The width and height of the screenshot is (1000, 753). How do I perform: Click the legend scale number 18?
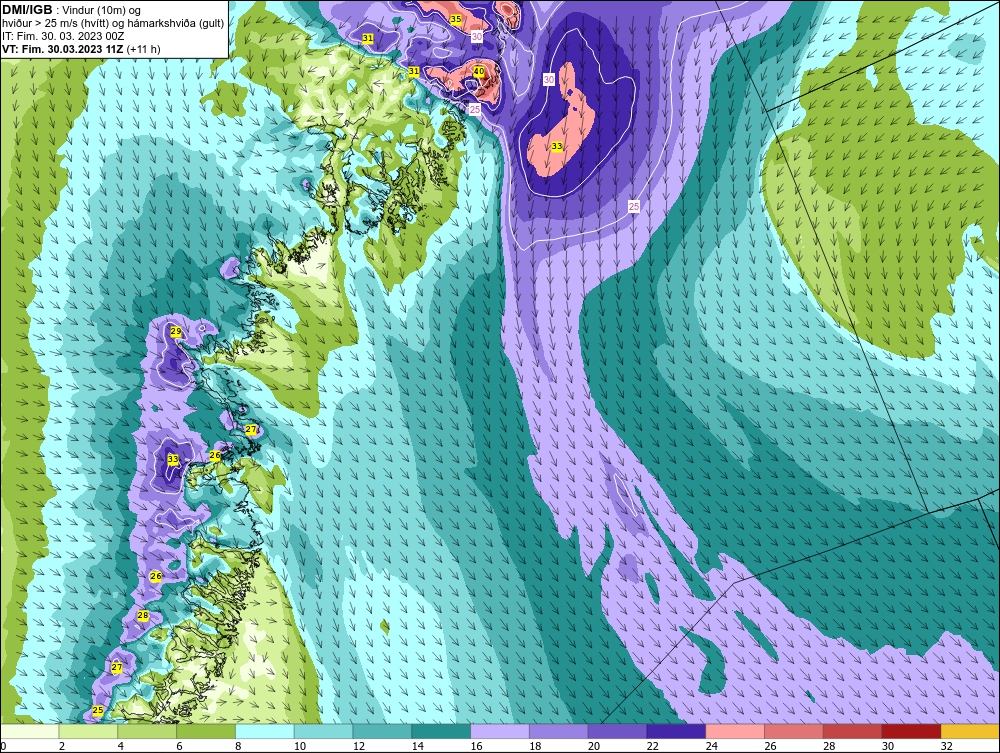(534, 746)
